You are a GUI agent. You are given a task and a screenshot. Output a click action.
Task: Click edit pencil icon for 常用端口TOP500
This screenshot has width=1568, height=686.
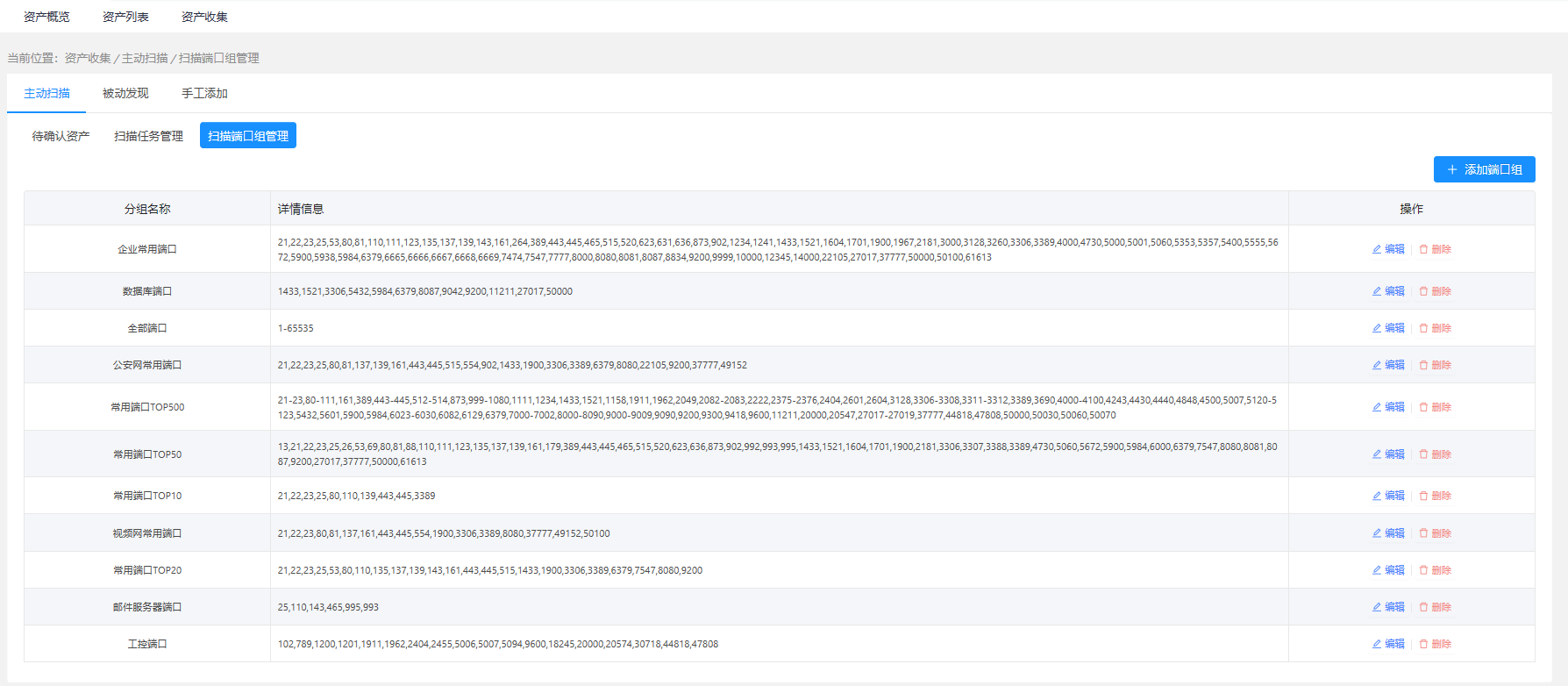[x=1377, y=407]
